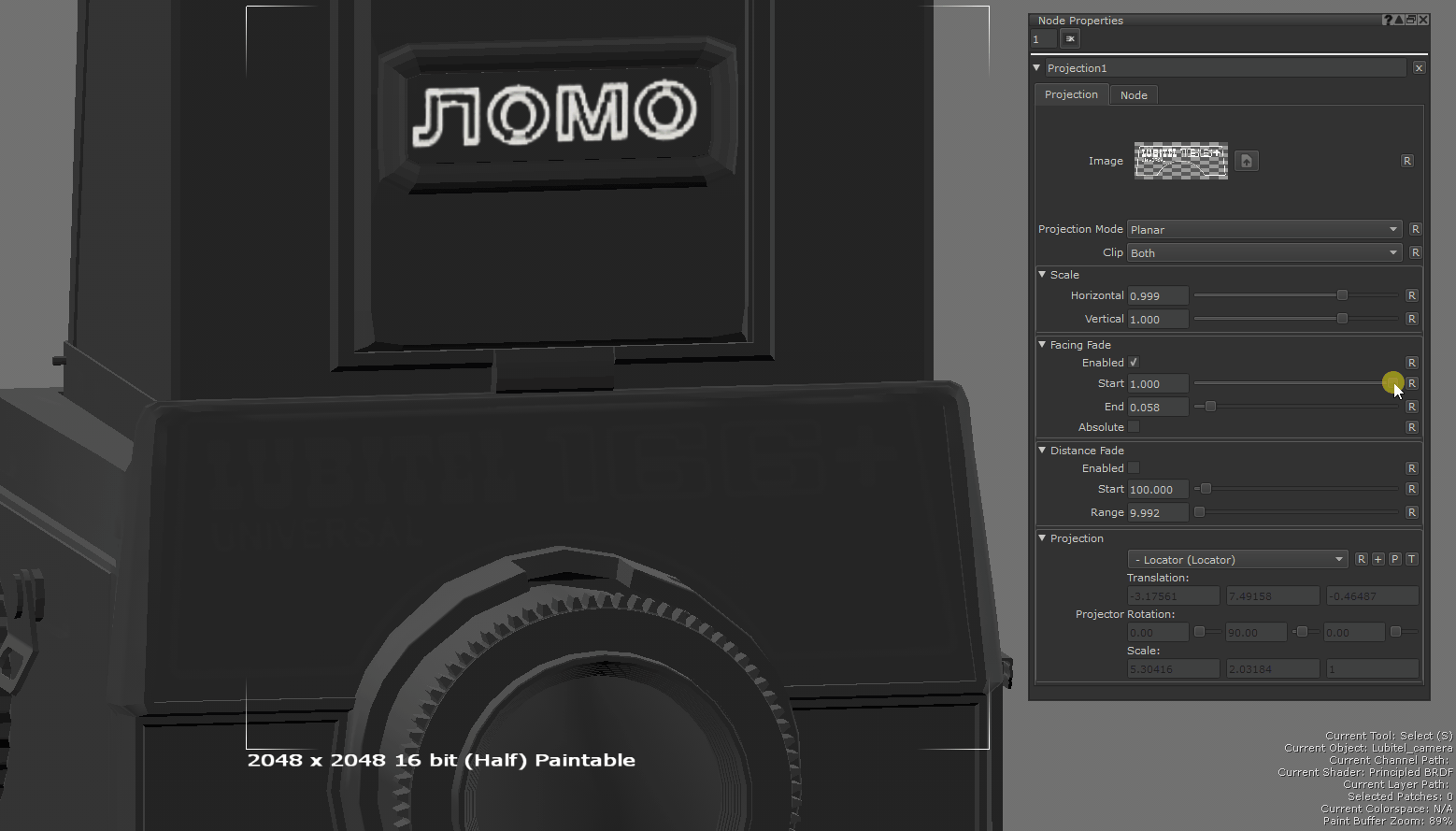Disable the Facing Fade Enabled checkbox
Viewport: 1456px width, 831px height.
click(x=1134, y=363)
